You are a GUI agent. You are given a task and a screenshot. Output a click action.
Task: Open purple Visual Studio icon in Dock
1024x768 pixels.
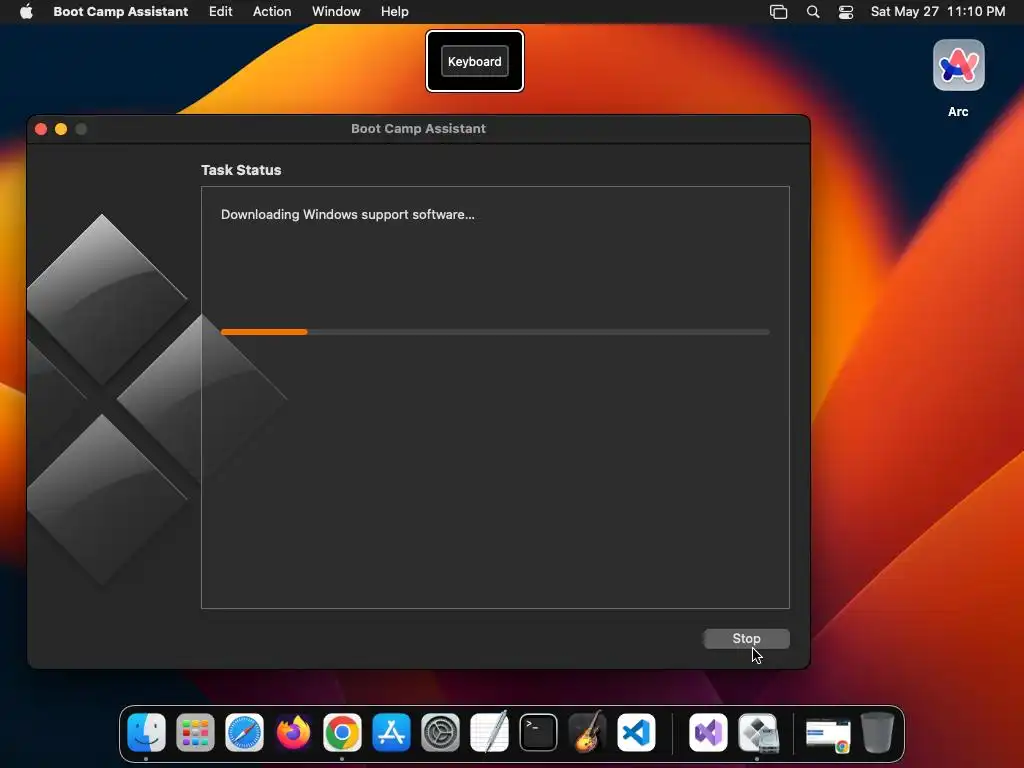pos(709,732)
